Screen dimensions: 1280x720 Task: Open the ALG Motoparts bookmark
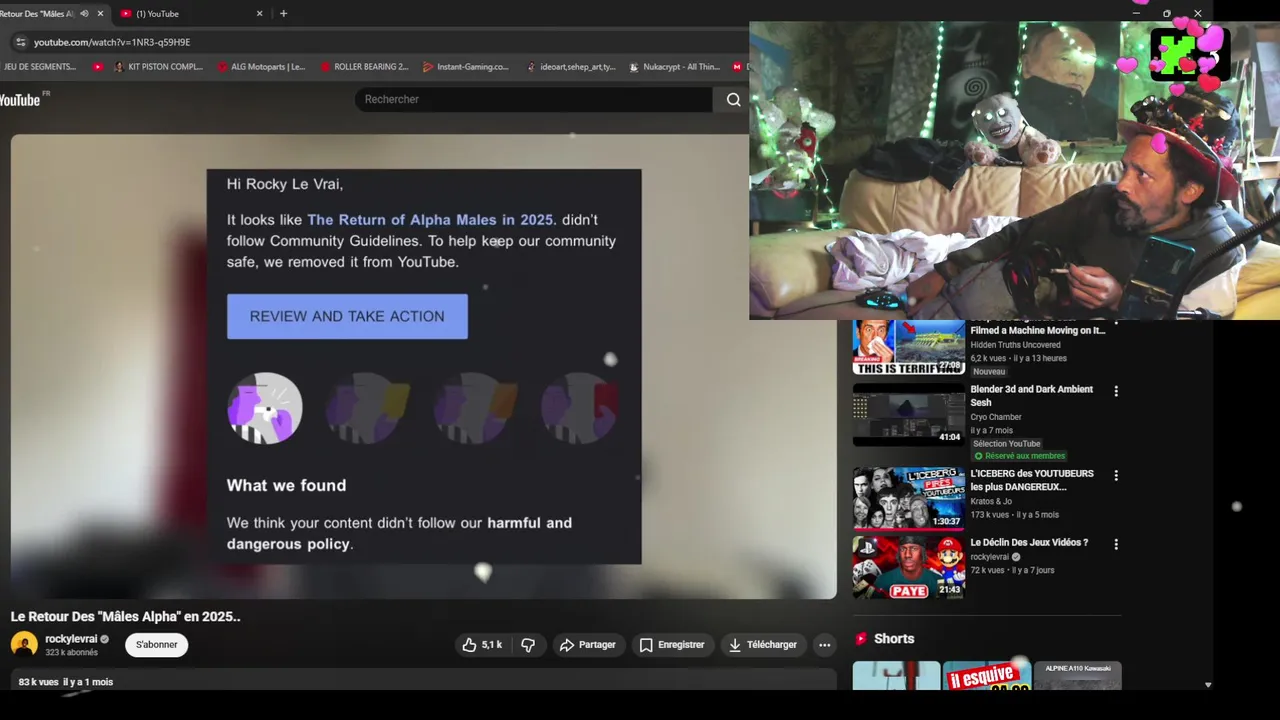click(261, 67)
